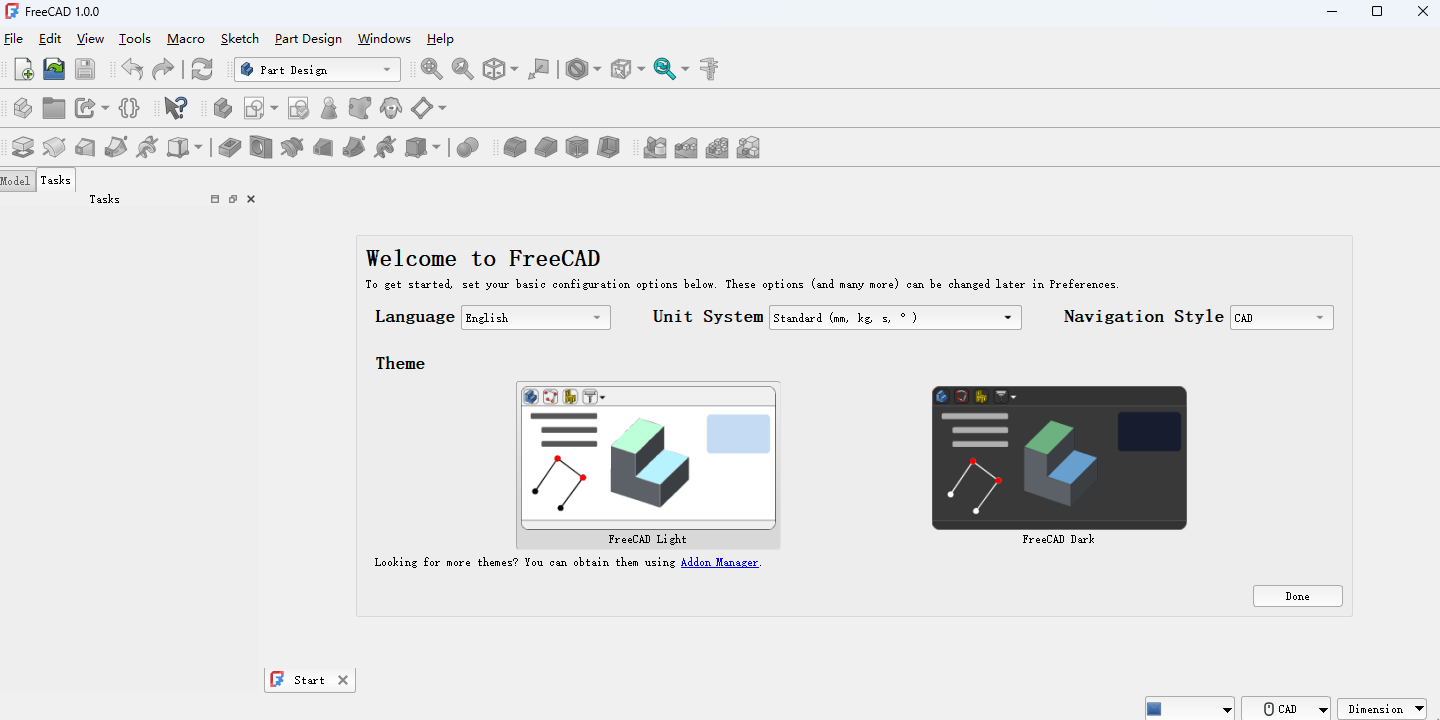Open the Windows menu
1440x720 pixels.
click(x=384, y=39)
